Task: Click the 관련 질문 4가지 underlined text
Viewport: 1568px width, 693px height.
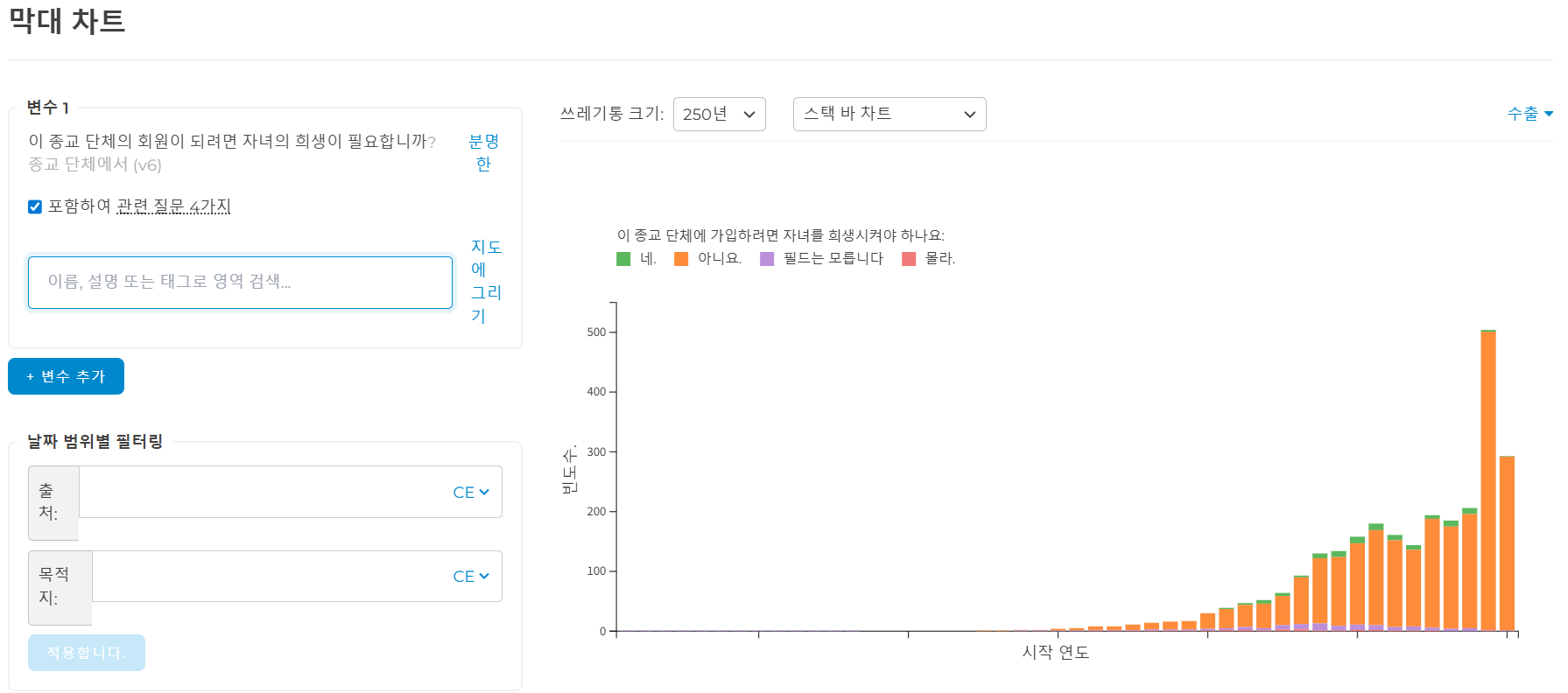Action: coord(173,206)
